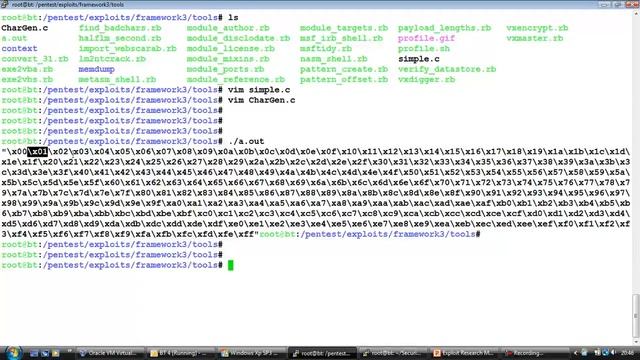Open the Windows Start orb
Viewport: 640px width, 360px height.
(x=13, y=352)
